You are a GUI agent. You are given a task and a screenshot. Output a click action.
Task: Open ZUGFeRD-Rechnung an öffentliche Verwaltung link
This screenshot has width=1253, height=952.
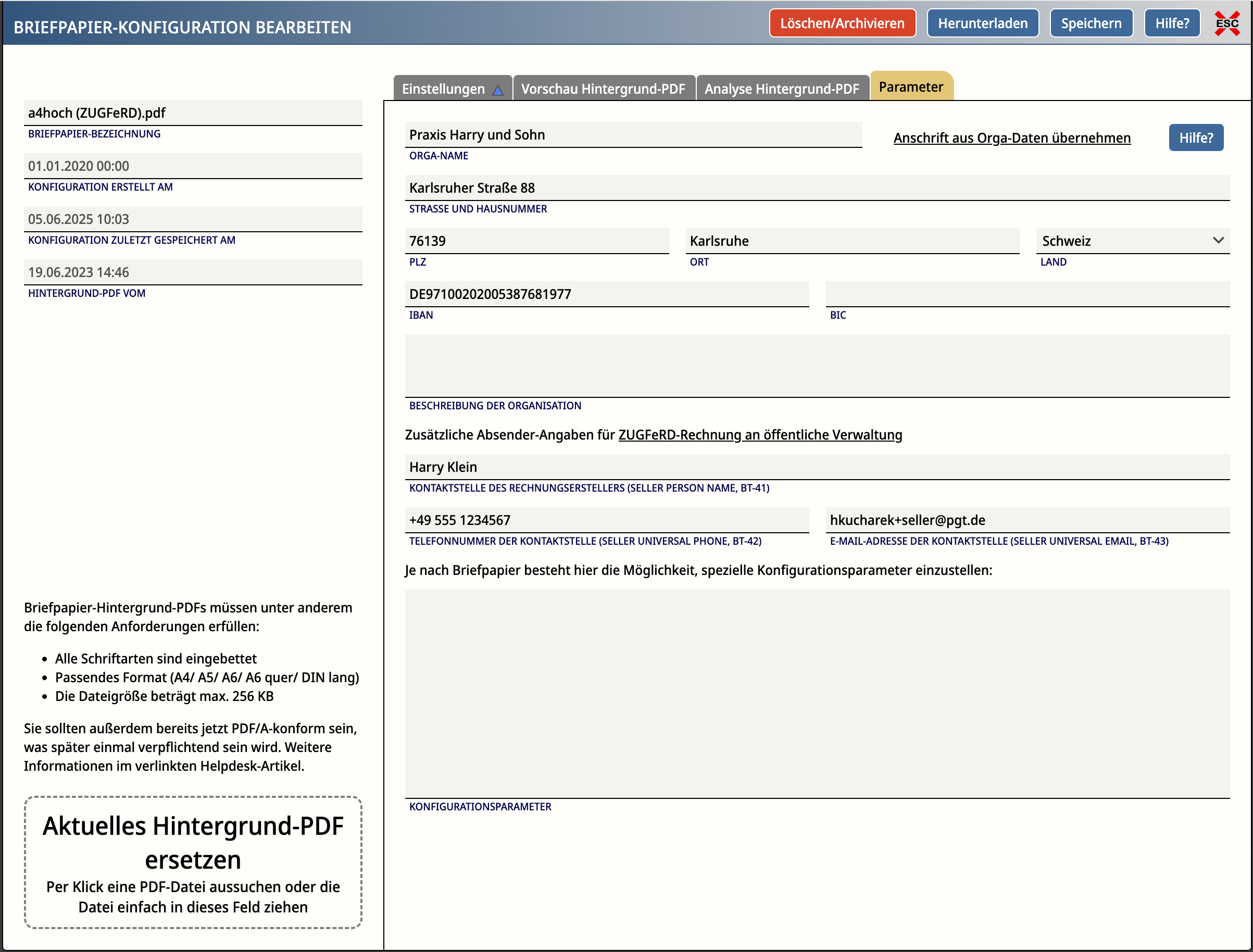(x=760, y=435)
